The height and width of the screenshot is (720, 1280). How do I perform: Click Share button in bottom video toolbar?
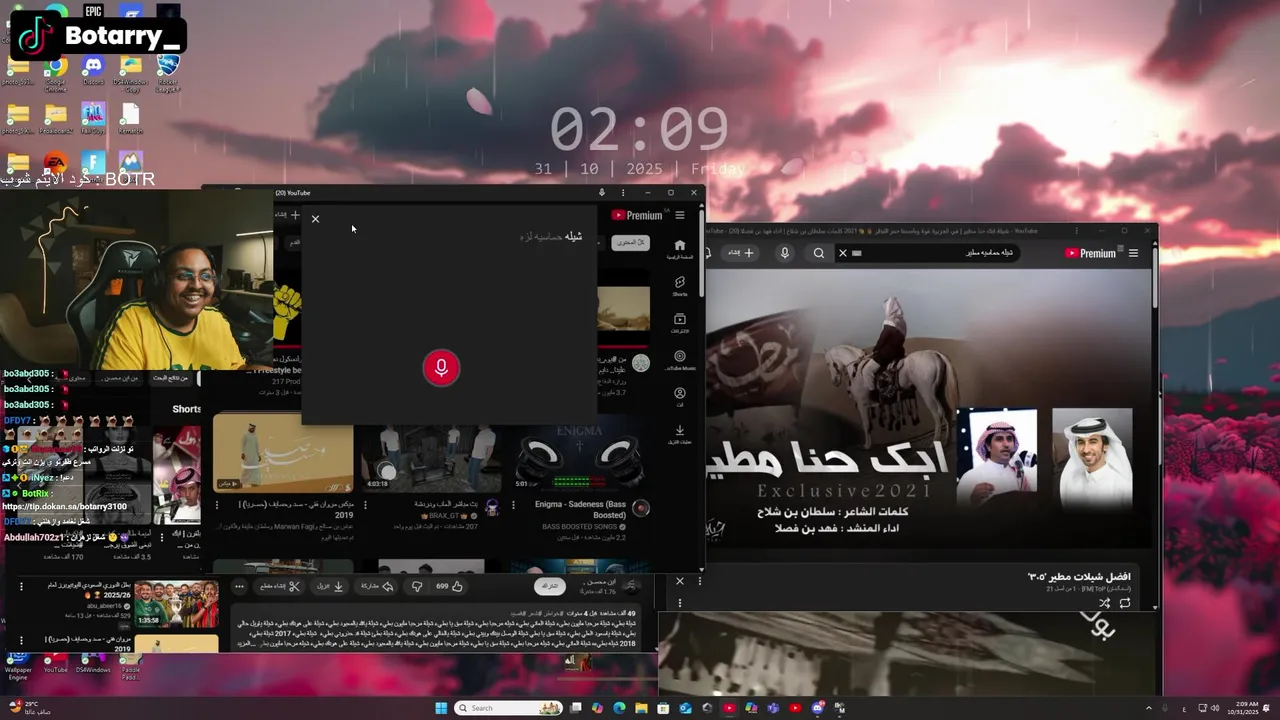[x=376, y=586]
